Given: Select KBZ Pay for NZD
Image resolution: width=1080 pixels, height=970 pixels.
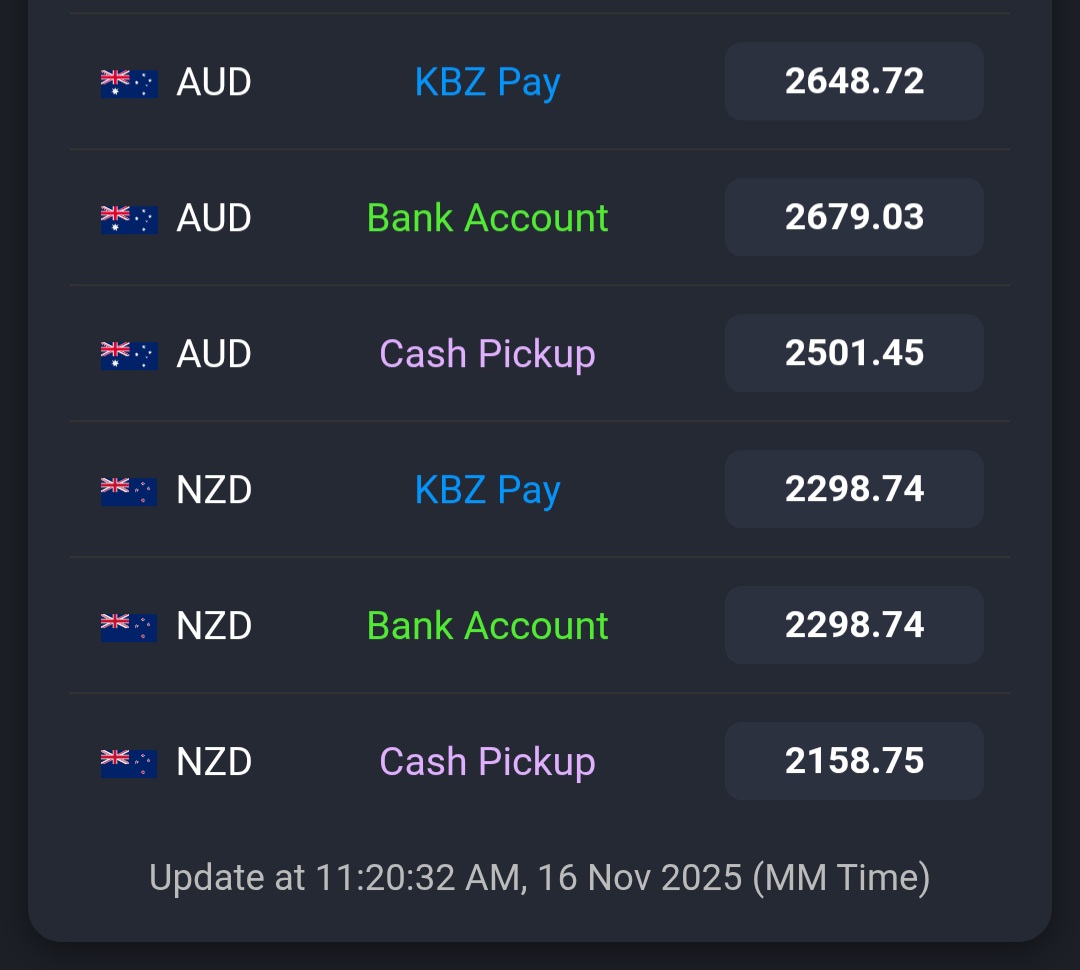Looking at the screenshot, I should coord(487,490).
